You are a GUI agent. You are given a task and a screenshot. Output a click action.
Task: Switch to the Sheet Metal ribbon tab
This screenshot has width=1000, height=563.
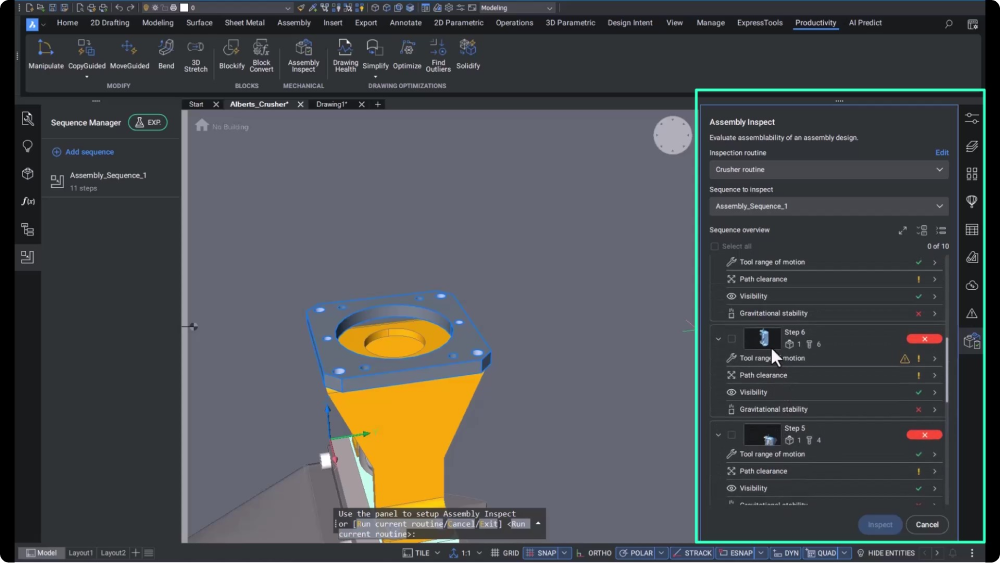[x=245, y=22]
